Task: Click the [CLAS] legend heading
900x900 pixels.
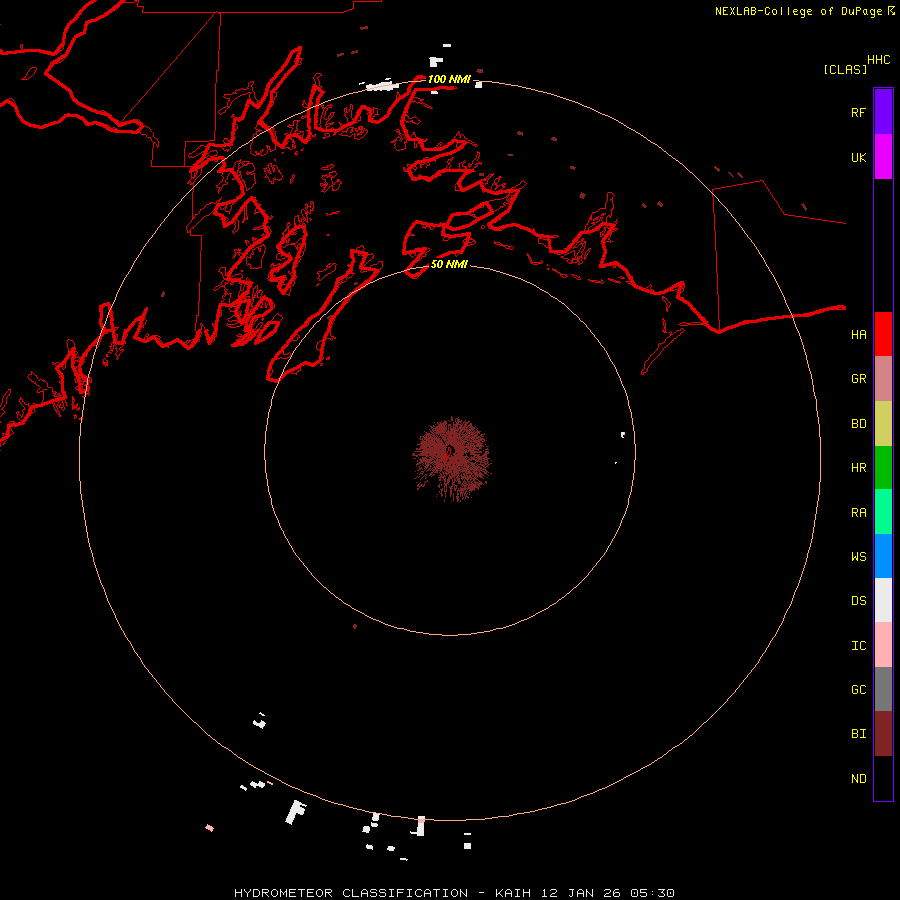Action: tap(845, 69)
